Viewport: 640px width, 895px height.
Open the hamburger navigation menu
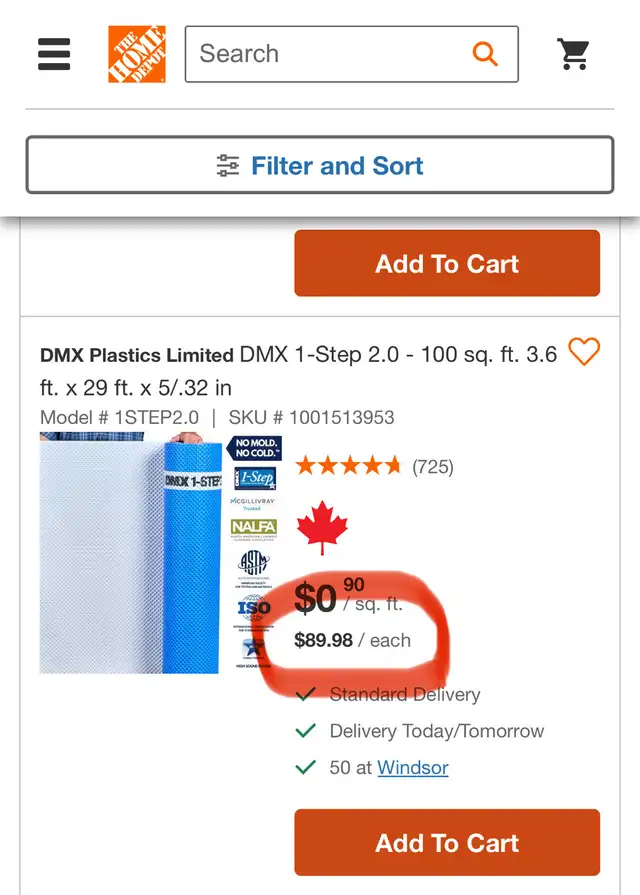pyautogui.click(x=54, y=54)
